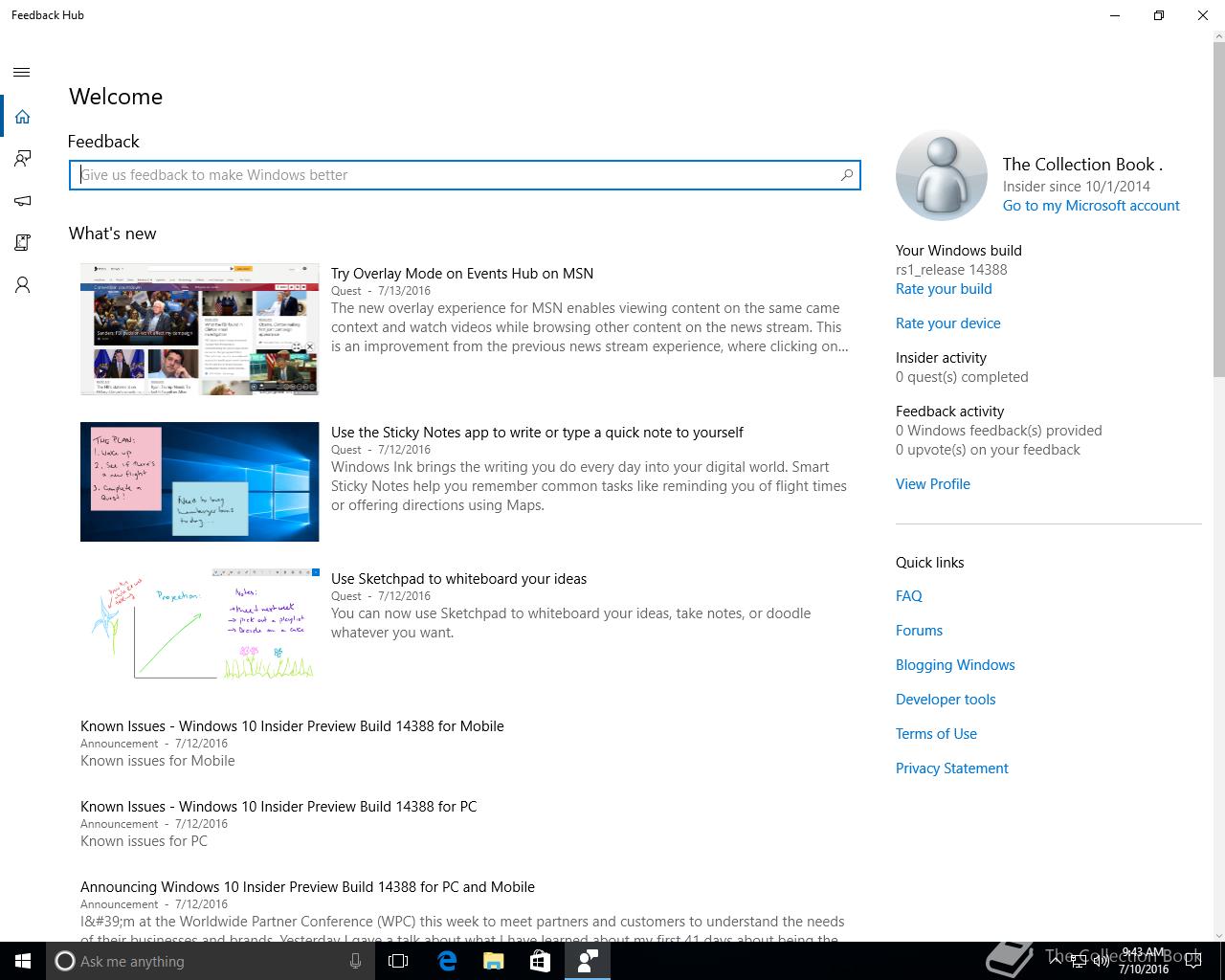Open the Quests icon in sidebar
The height and width of the screenshot is (980, 1225).
tap(22, 243)
